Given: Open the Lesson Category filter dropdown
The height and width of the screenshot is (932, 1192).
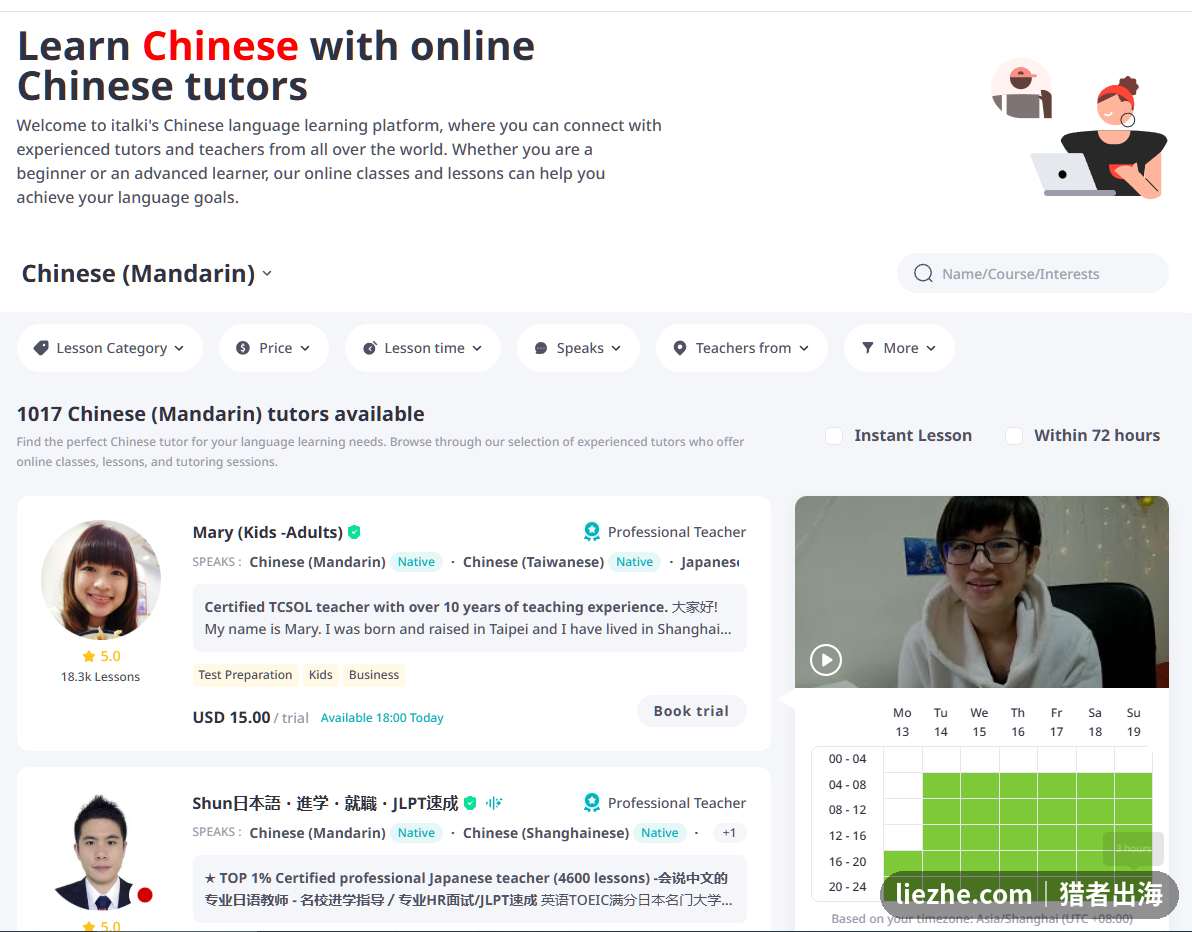Looking at the screenshot, I should click(109, 348).
